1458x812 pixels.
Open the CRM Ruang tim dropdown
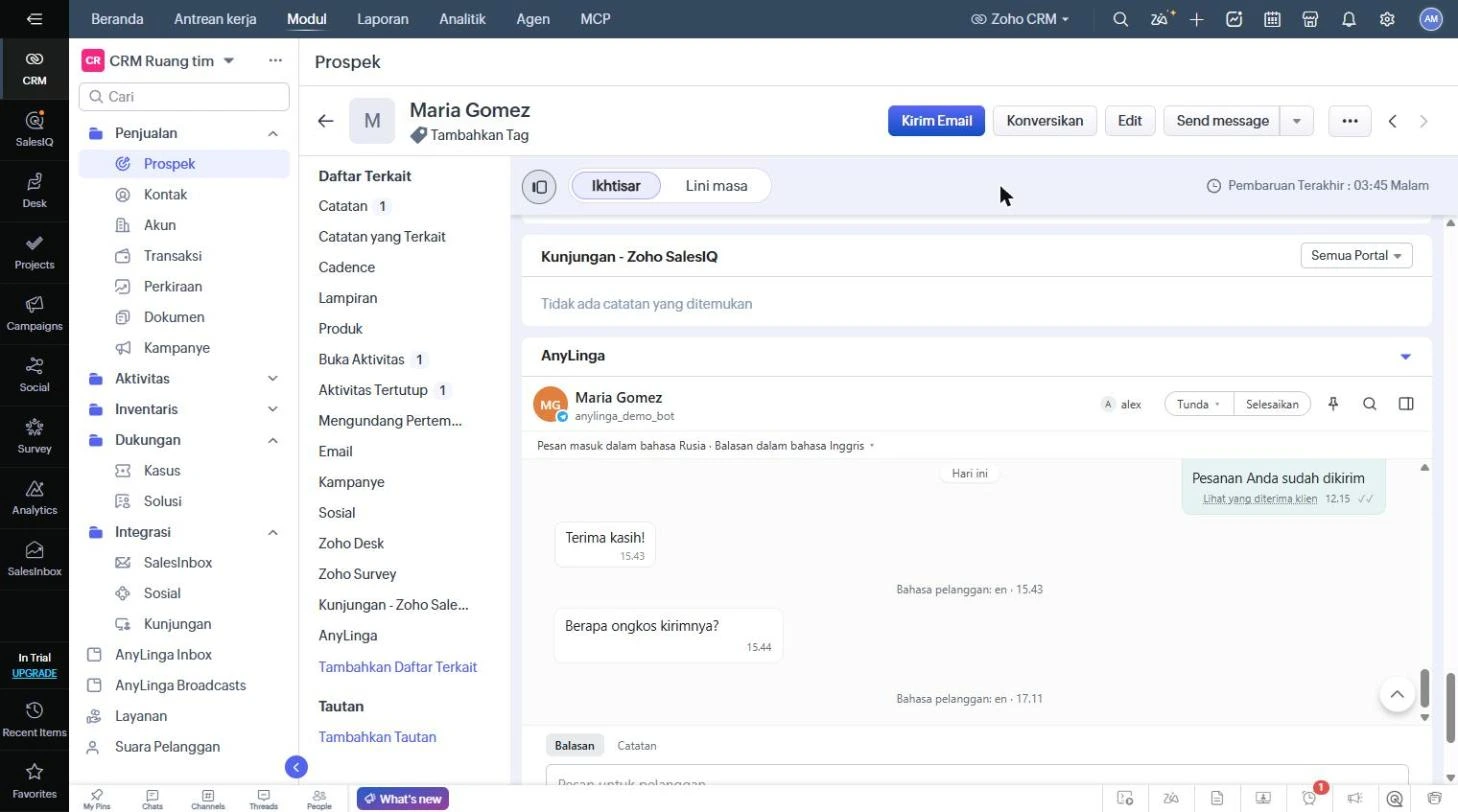point(229,61)
